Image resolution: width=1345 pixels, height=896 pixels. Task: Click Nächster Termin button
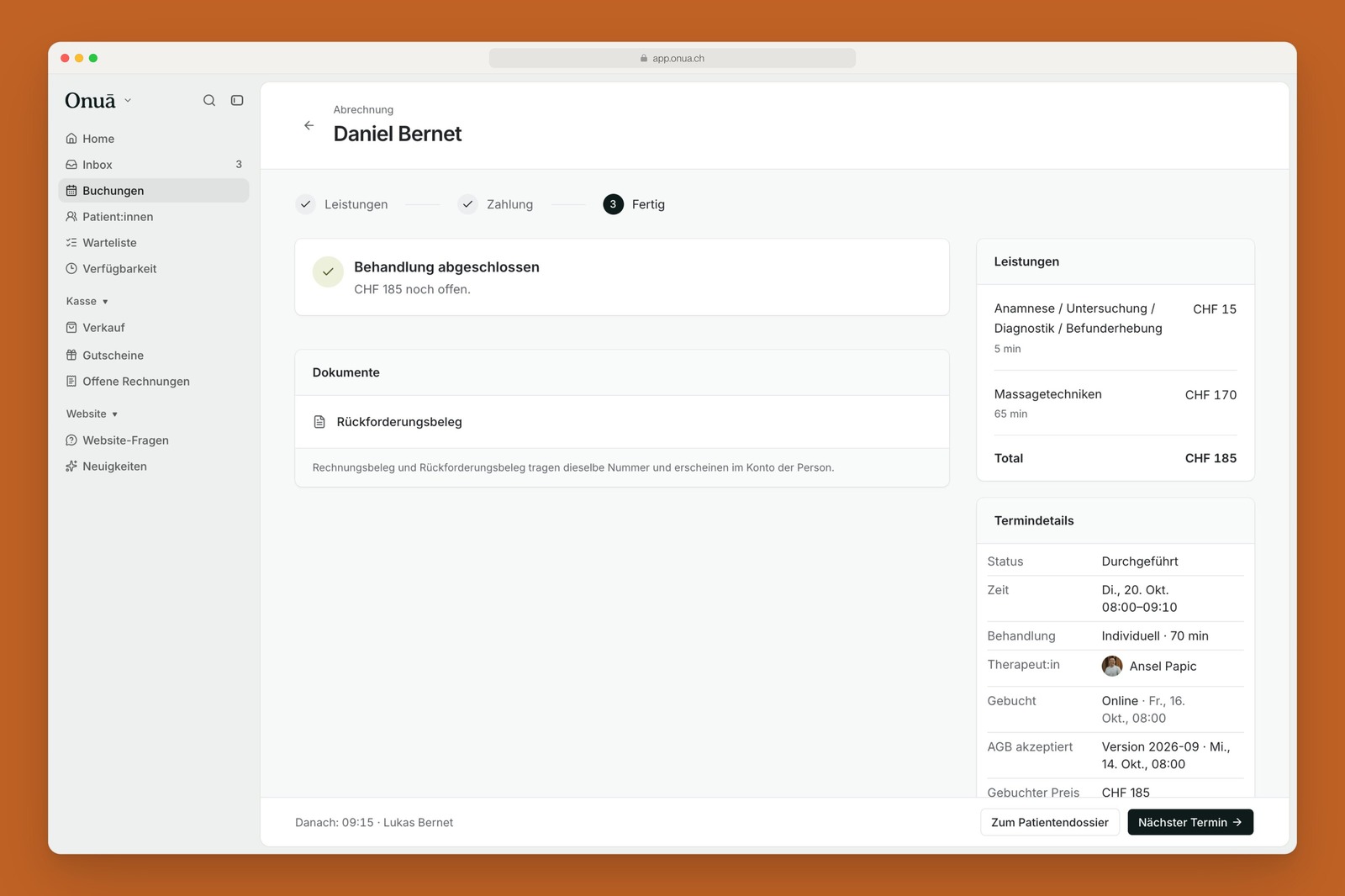coord(1190,822)
